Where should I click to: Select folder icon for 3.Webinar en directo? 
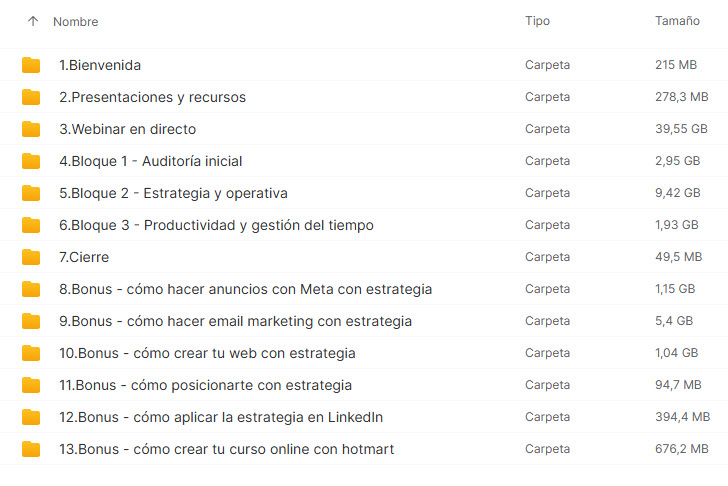pyautogui.click(x=31, y=129)
